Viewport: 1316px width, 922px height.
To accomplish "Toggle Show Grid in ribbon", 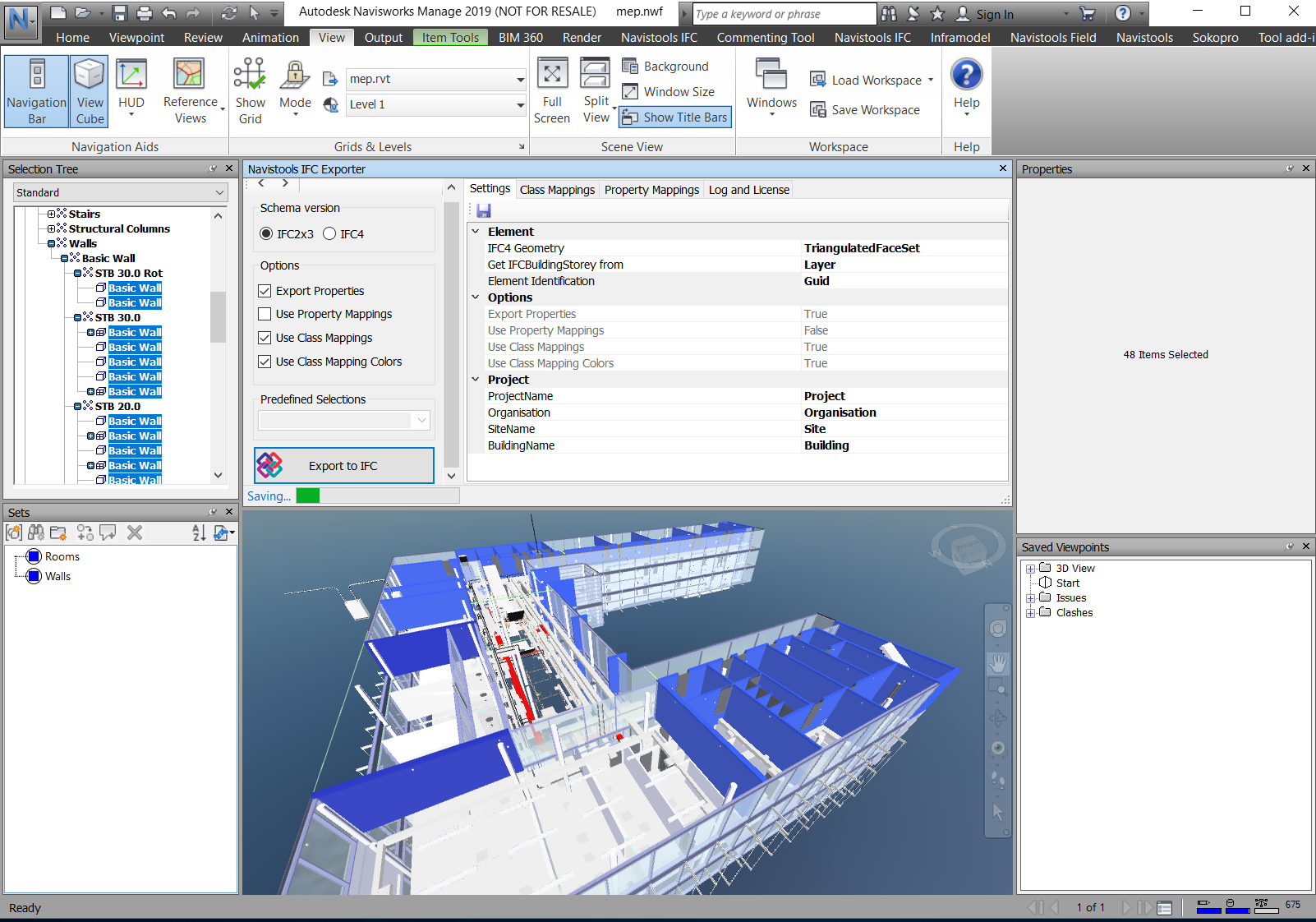I will point(250,91).
